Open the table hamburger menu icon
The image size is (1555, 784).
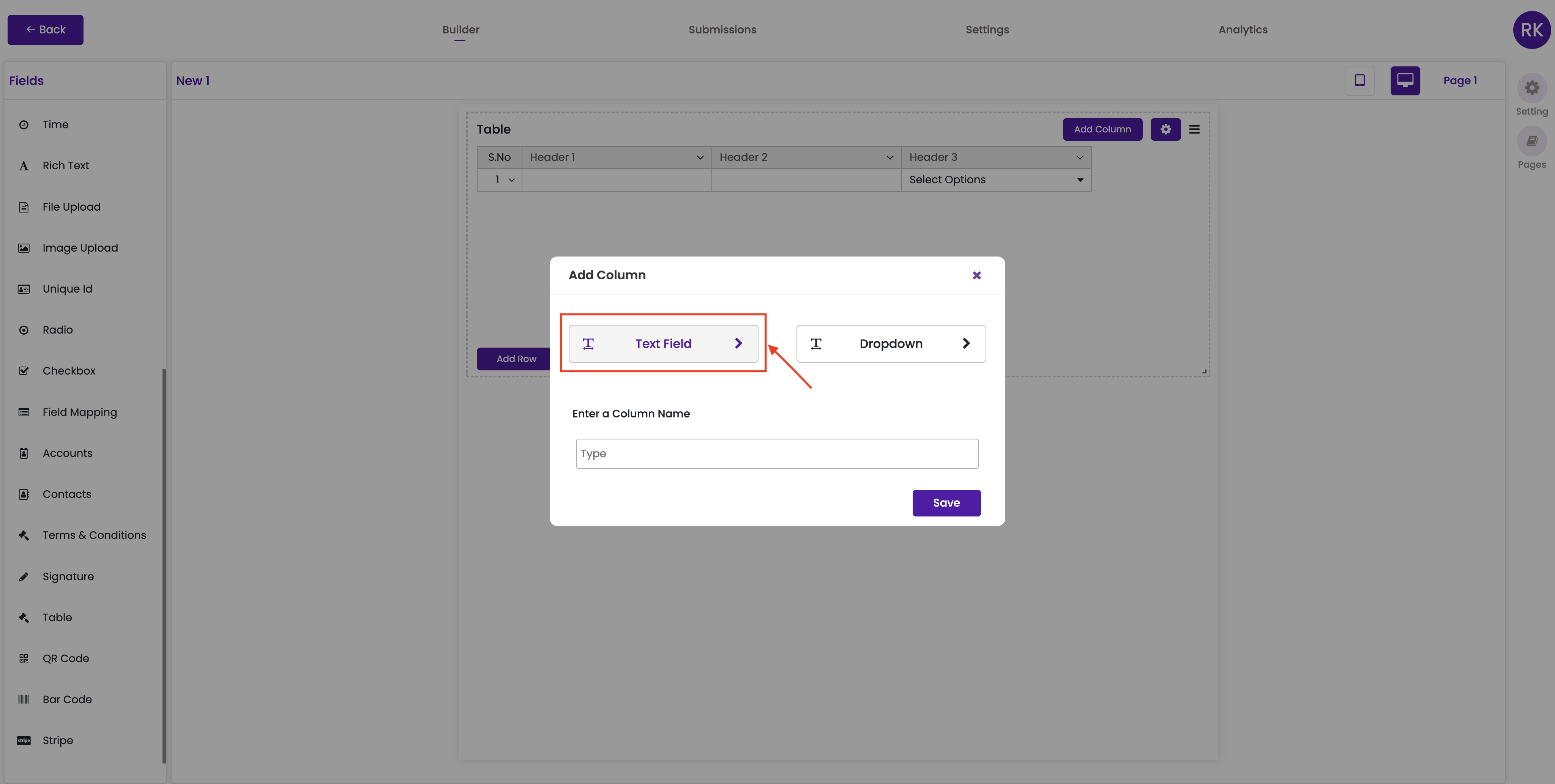pos(1194,129)
